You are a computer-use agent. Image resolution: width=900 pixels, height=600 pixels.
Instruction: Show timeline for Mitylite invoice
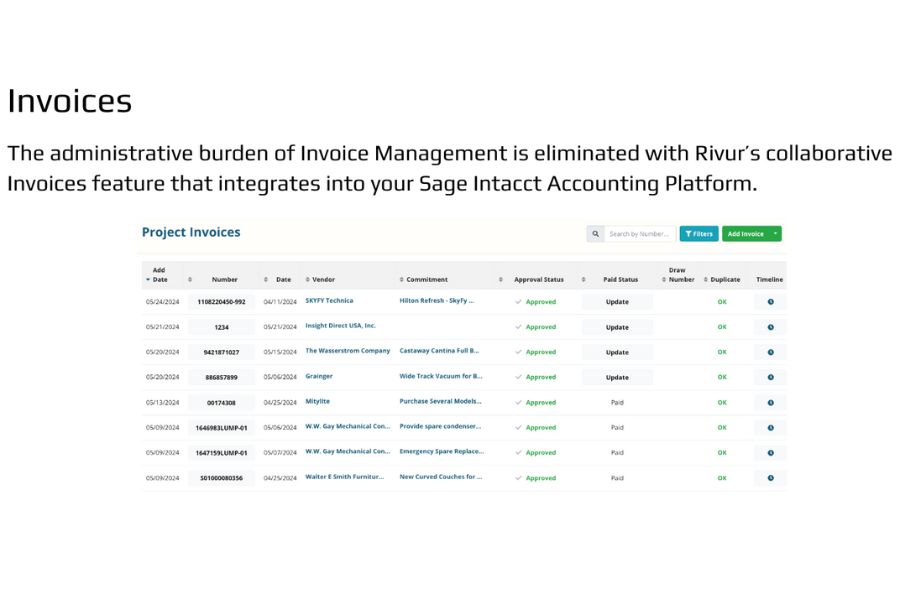(x=770, y=402)
